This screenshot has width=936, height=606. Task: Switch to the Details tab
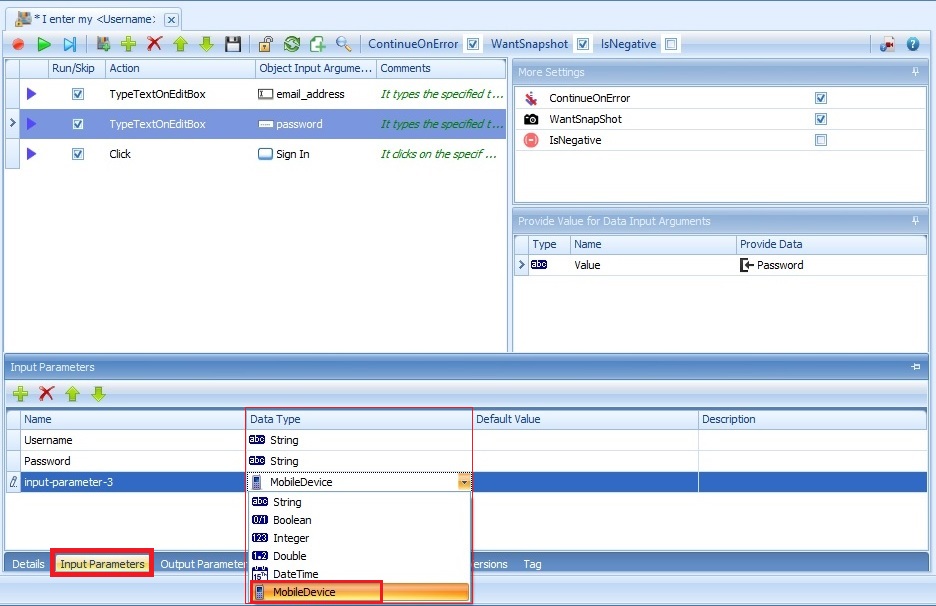tap(28, 564)
